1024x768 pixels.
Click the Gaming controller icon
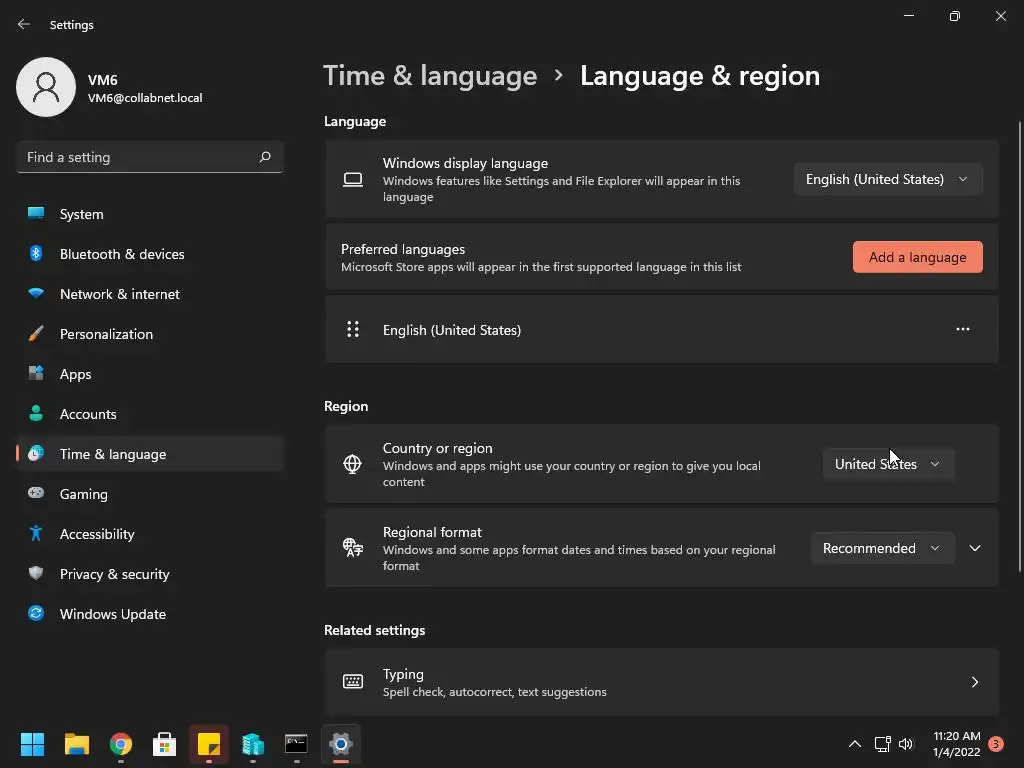point(36,493)
